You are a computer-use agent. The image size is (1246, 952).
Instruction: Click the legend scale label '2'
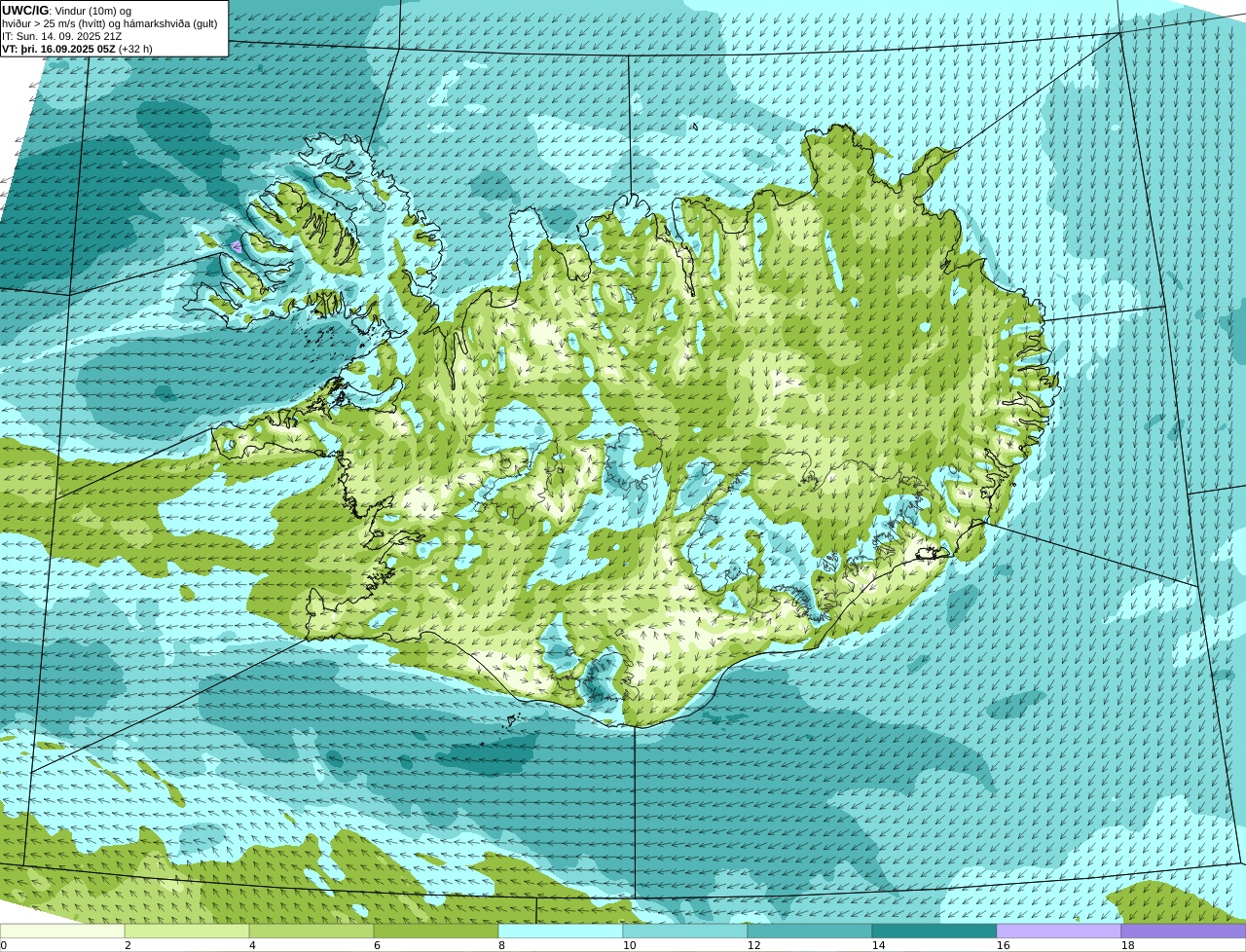pos(128,945)
